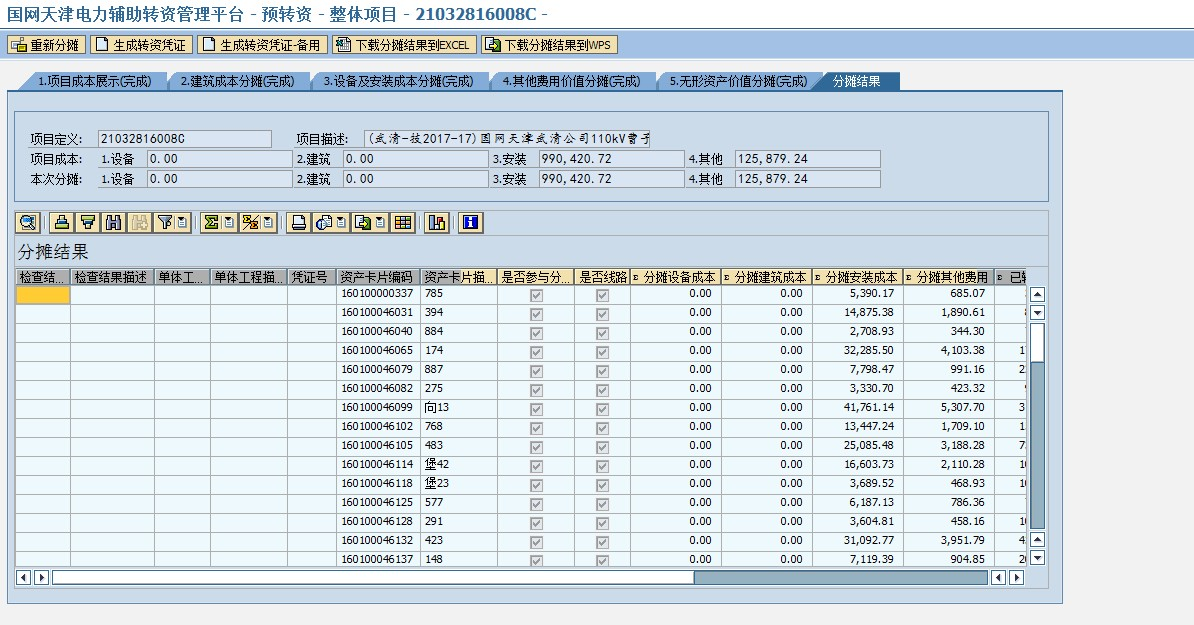Image resolution: width=1194 pixels, height=625 pixels.
Task: Click the Set Filter funnel icon
Action: pos(164,222)
